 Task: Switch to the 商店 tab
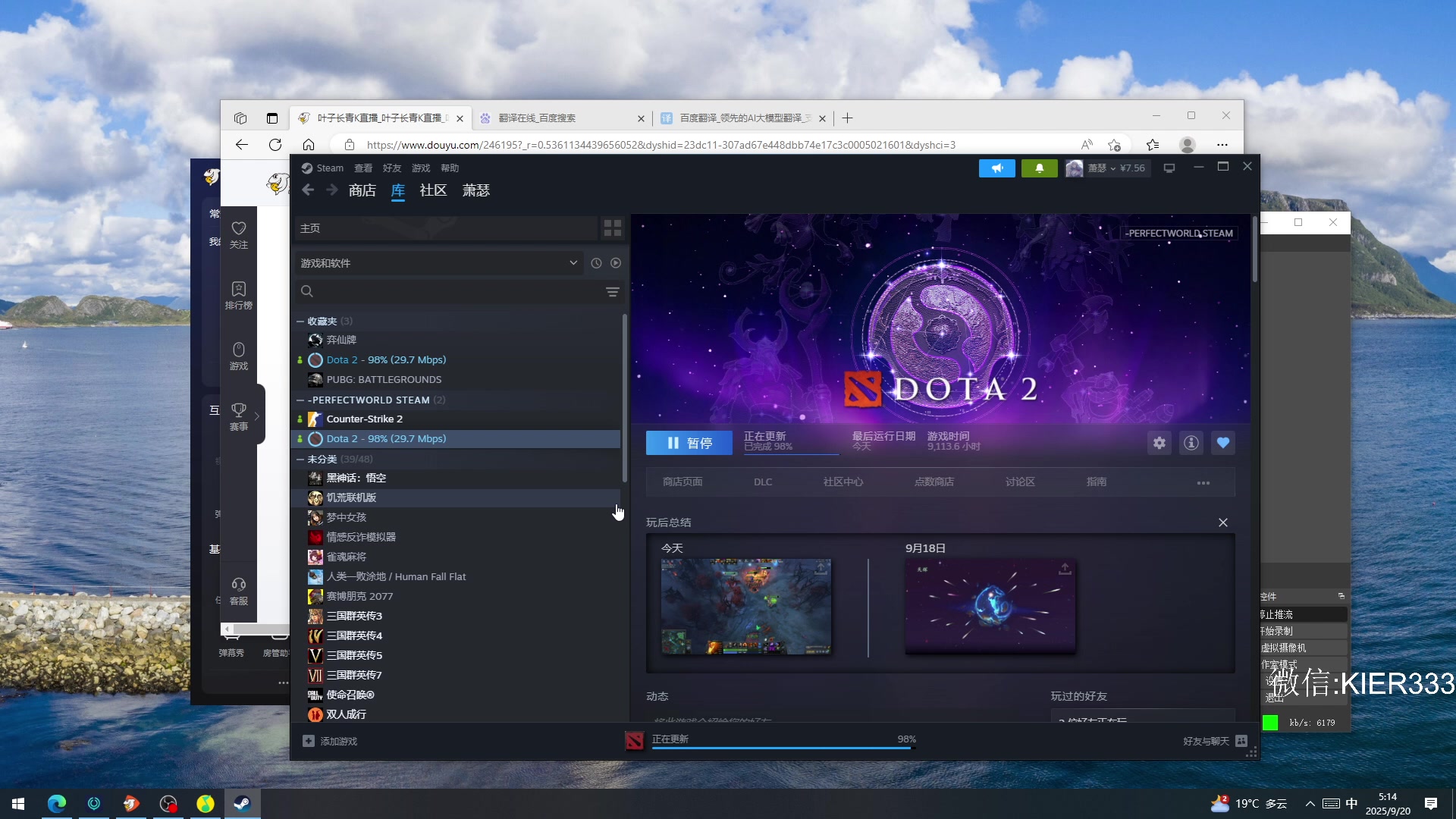pyautogui.click(x=362, y=190)
